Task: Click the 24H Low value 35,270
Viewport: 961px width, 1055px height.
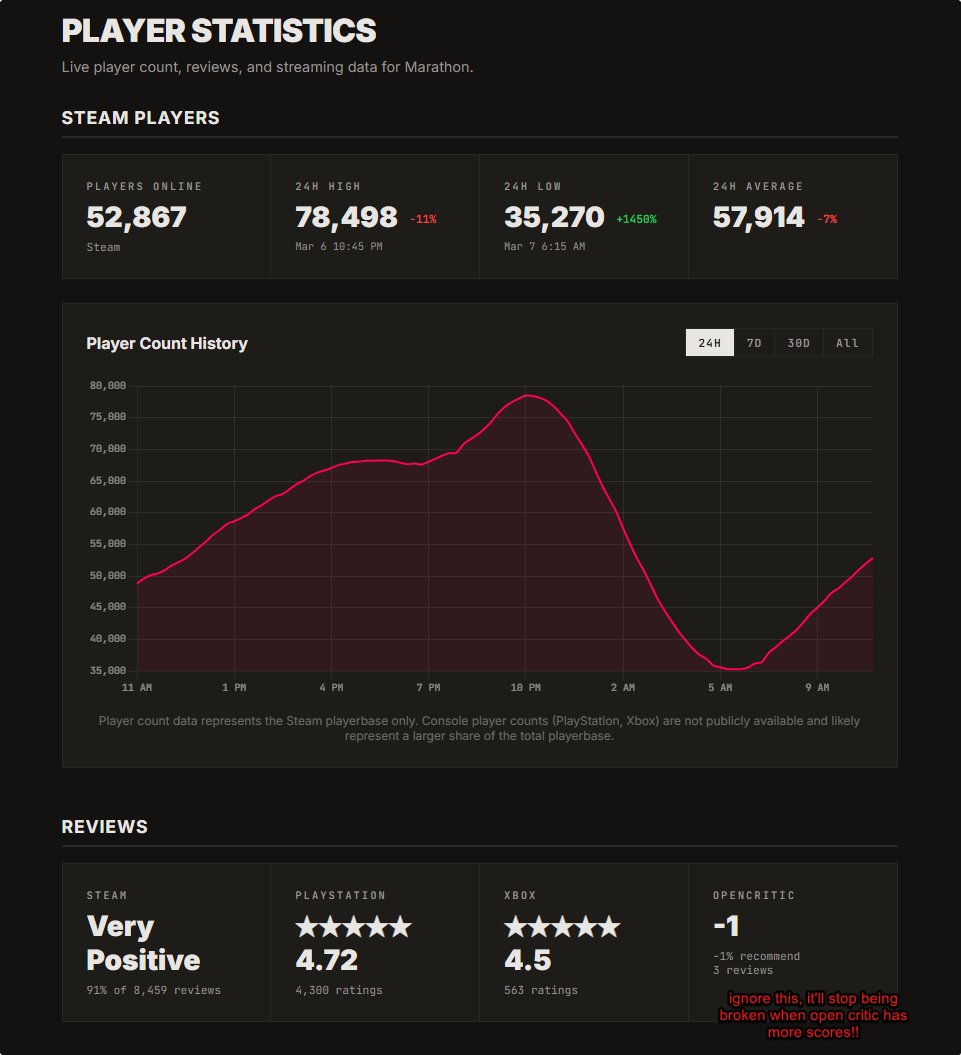Action: click(x=555, y=217)
